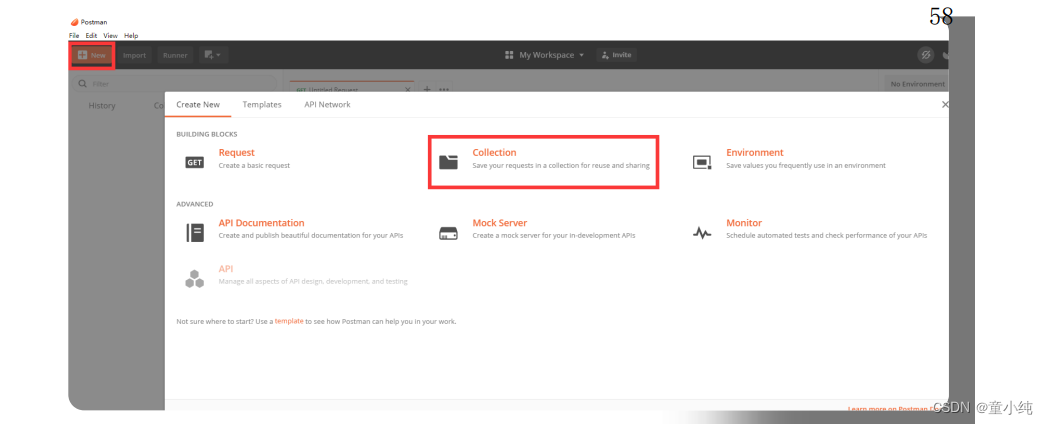Switch to the Create New tab

[x=198, y=104]
